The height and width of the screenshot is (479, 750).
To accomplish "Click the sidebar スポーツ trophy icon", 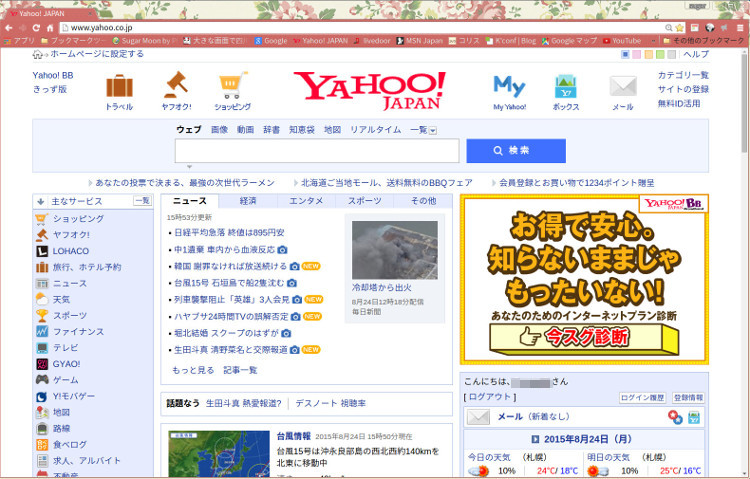I will pyautogui.click(x=42, y=315).
